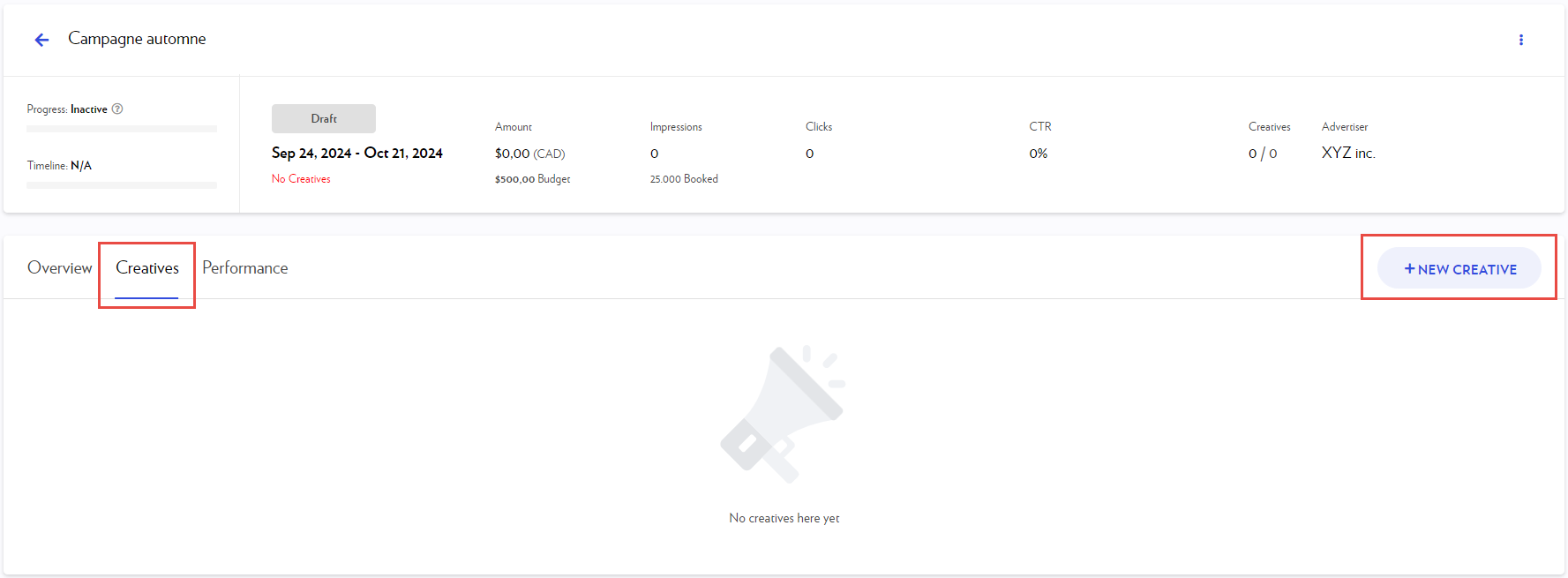
Task: Switch to the Overview tab
Action: pyautogui.click(x=59, y=268)
